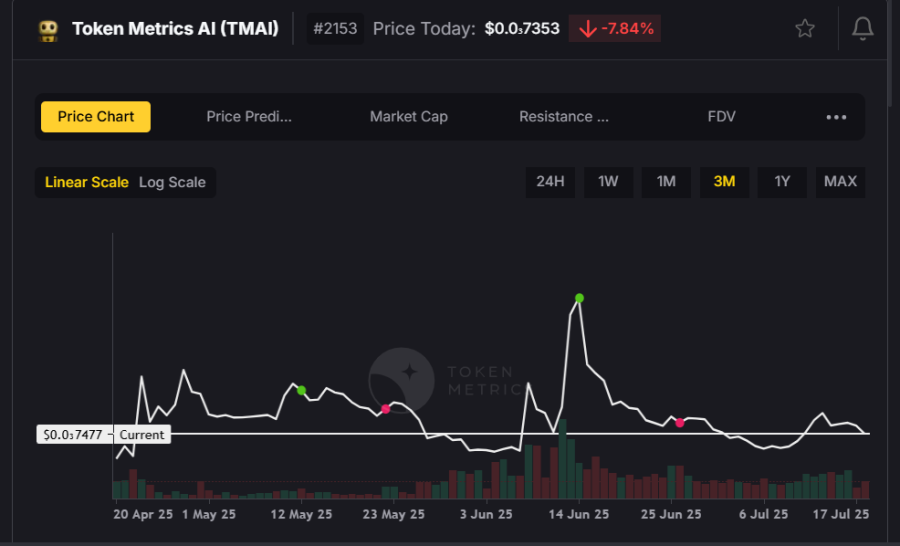900x546 pixels.
Task: Switch to Log Scale
Action: [x=172, y=182]
